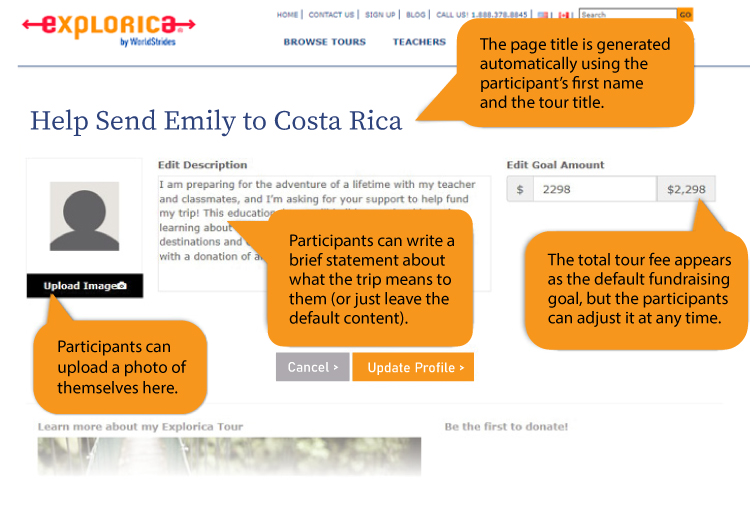
Task: Go to the Home link
Action: pos(287,15)
